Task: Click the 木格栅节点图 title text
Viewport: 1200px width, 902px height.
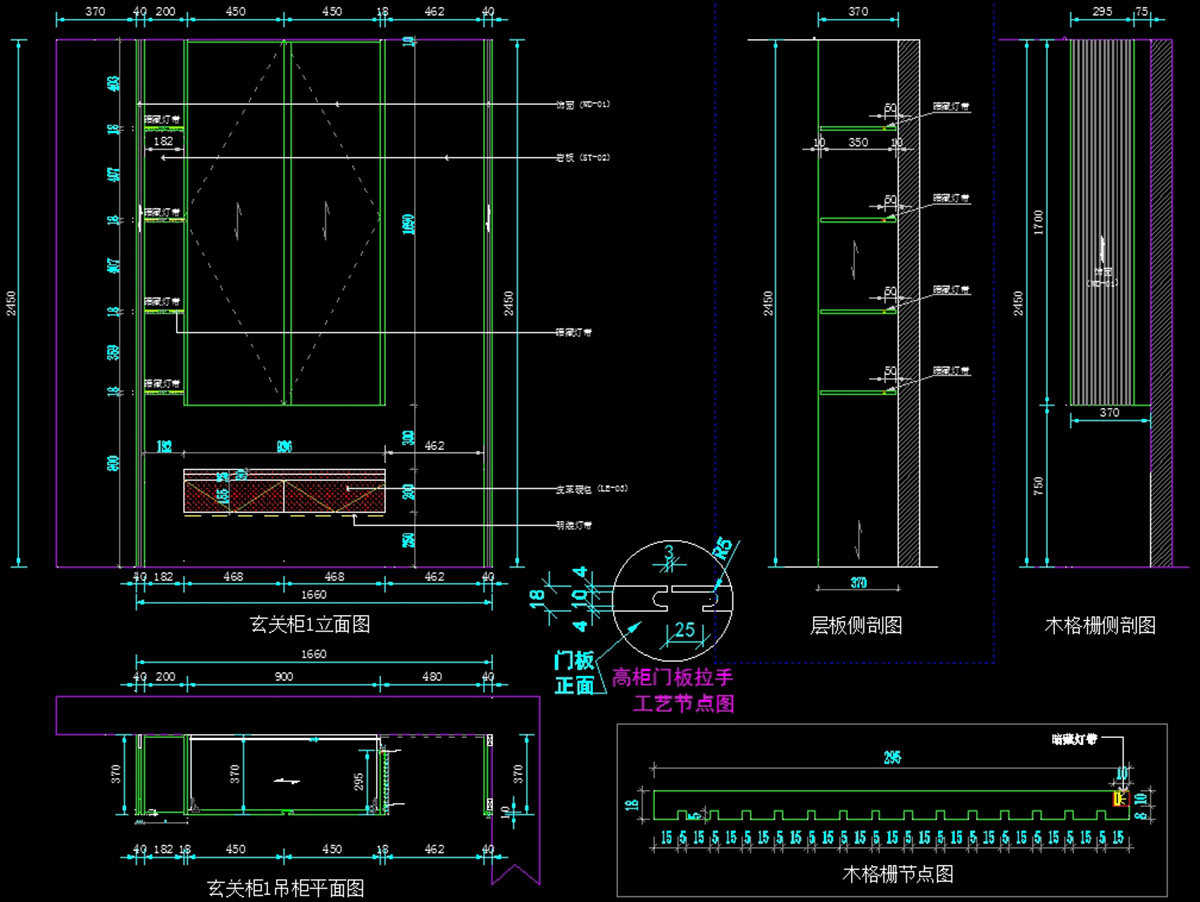Action: pos(899,874)
